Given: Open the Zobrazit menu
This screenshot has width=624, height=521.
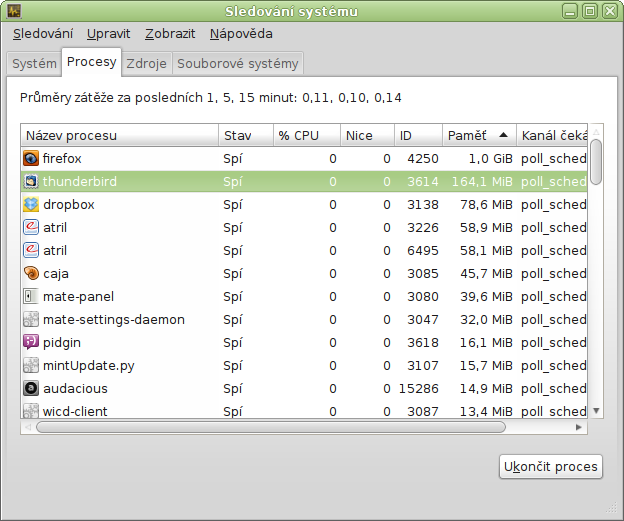Looking at the screenshot, I should pos(170,33).
